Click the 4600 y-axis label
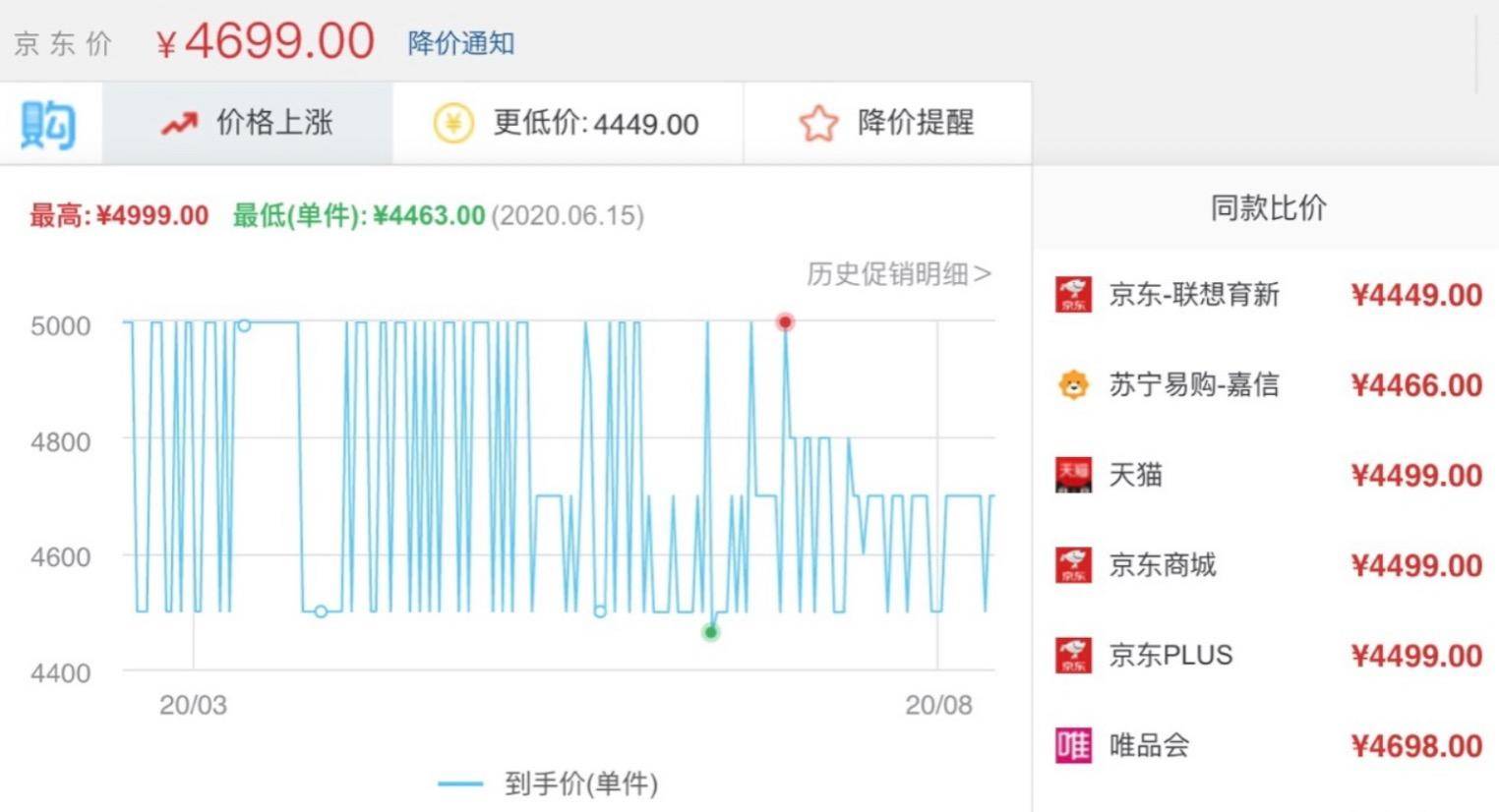The width and height of the screenshot is (1499, 812). click(61, 556)
